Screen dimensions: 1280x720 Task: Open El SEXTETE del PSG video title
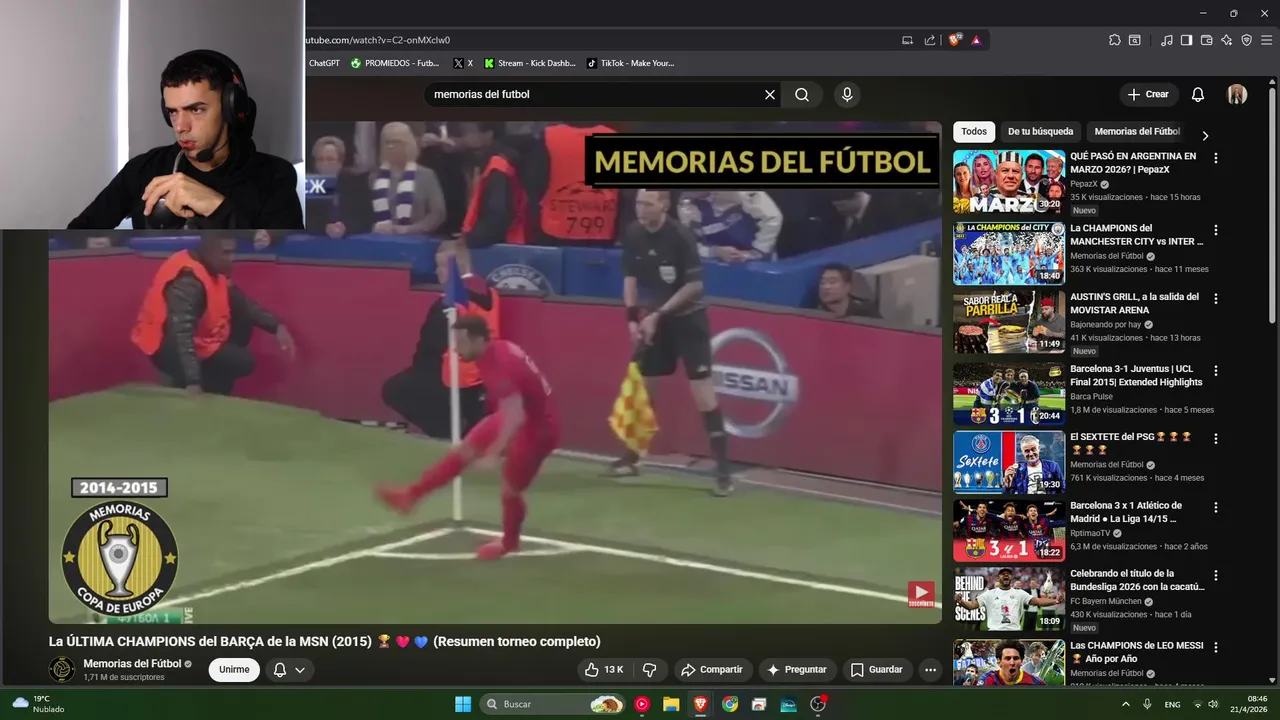click(1130, 443)
